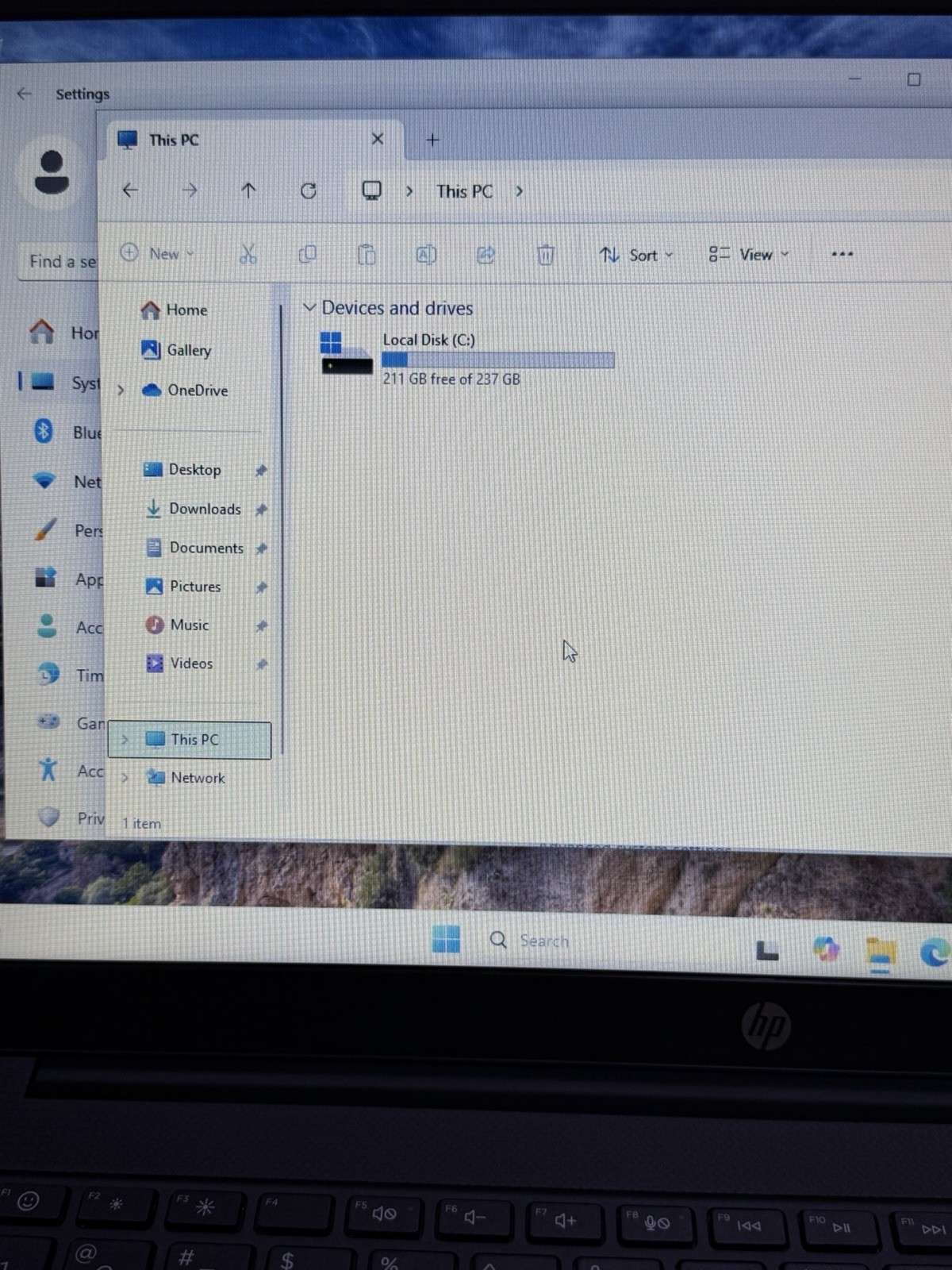This screenshot has height=1270, width=952.
Task: Open File Explorer taskbar icon
Action: (881, 953)
